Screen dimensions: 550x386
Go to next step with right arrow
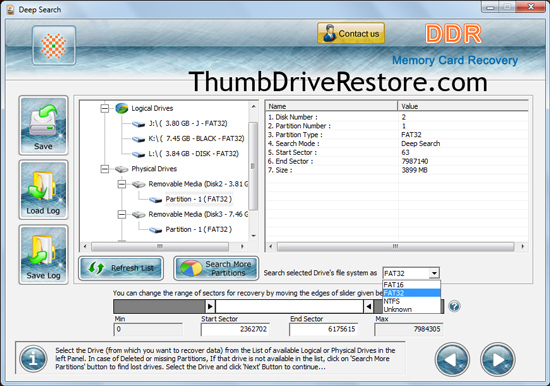click(x=498, y=359)
